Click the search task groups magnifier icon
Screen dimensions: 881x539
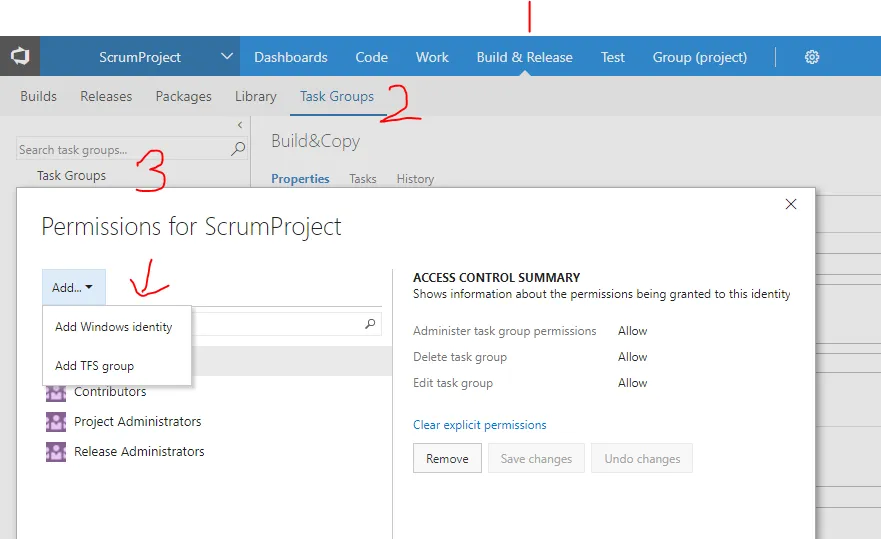click(238, 149)
